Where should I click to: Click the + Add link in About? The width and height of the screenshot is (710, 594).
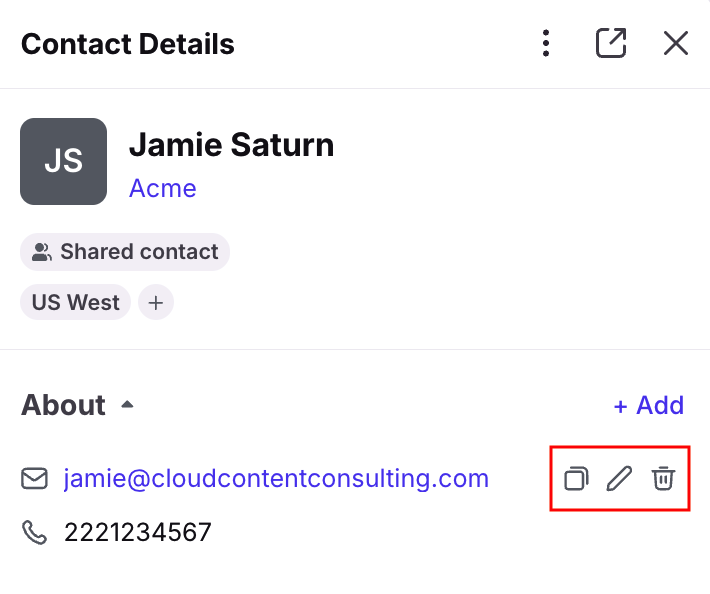coord(648,405)
